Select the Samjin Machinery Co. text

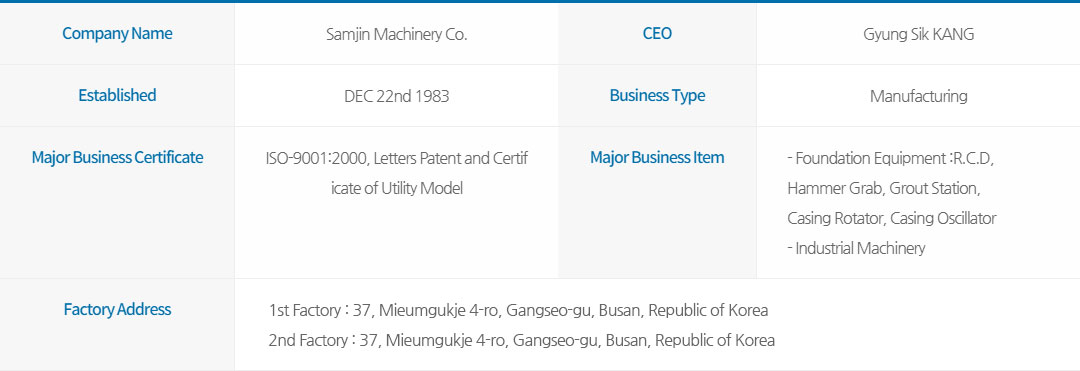pos(397,34)
